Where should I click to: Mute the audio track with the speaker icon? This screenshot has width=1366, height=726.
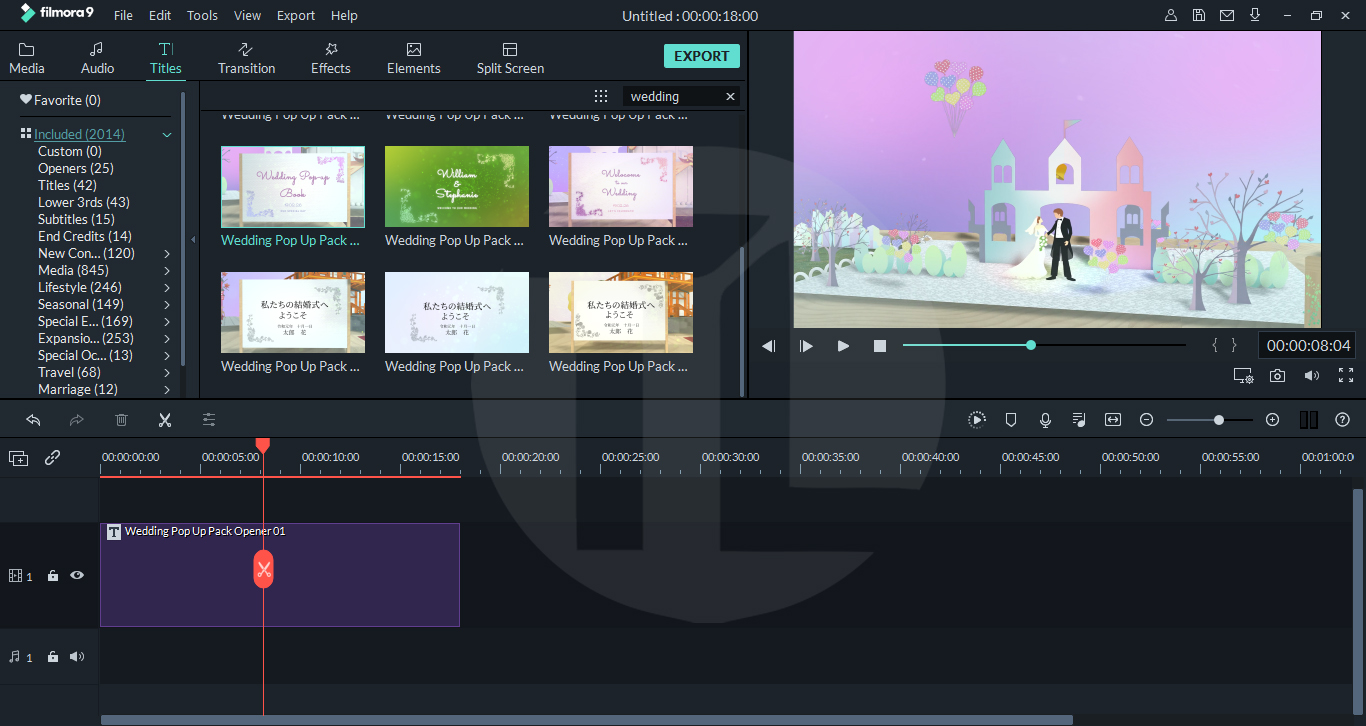coord(77,657)
